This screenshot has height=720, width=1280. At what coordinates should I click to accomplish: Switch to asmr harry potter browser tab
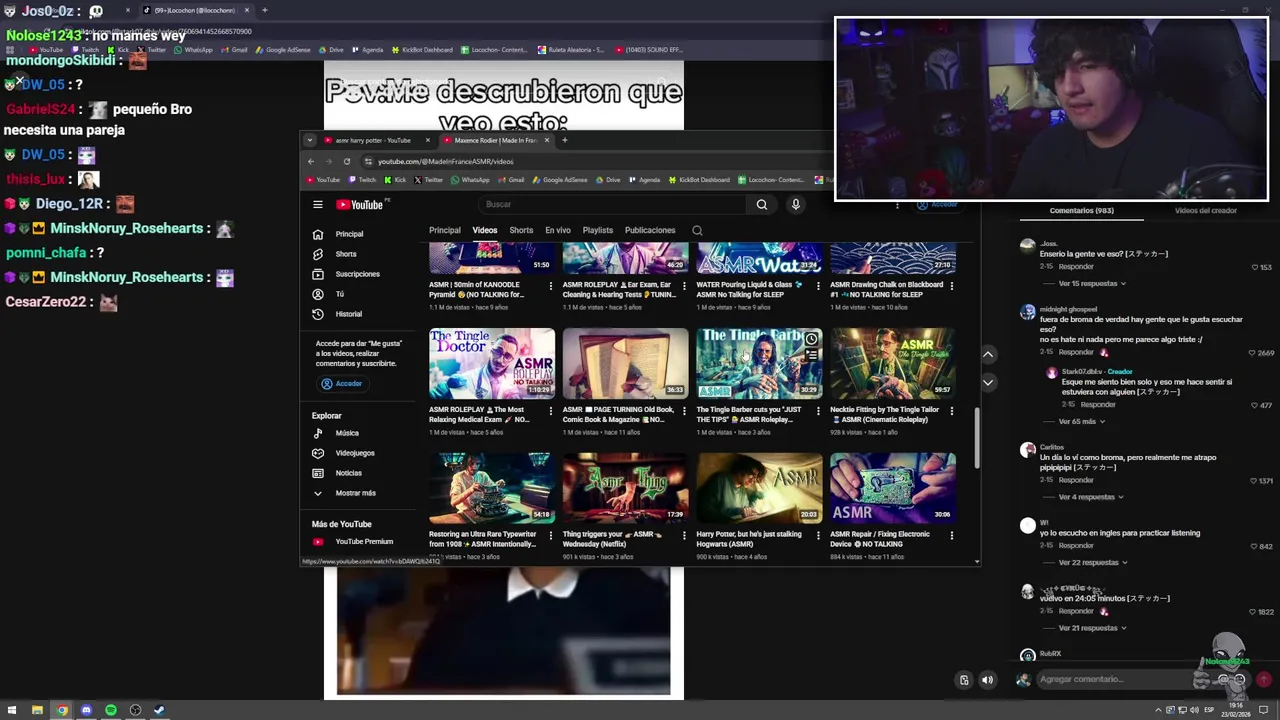click(x=372, y=141)
